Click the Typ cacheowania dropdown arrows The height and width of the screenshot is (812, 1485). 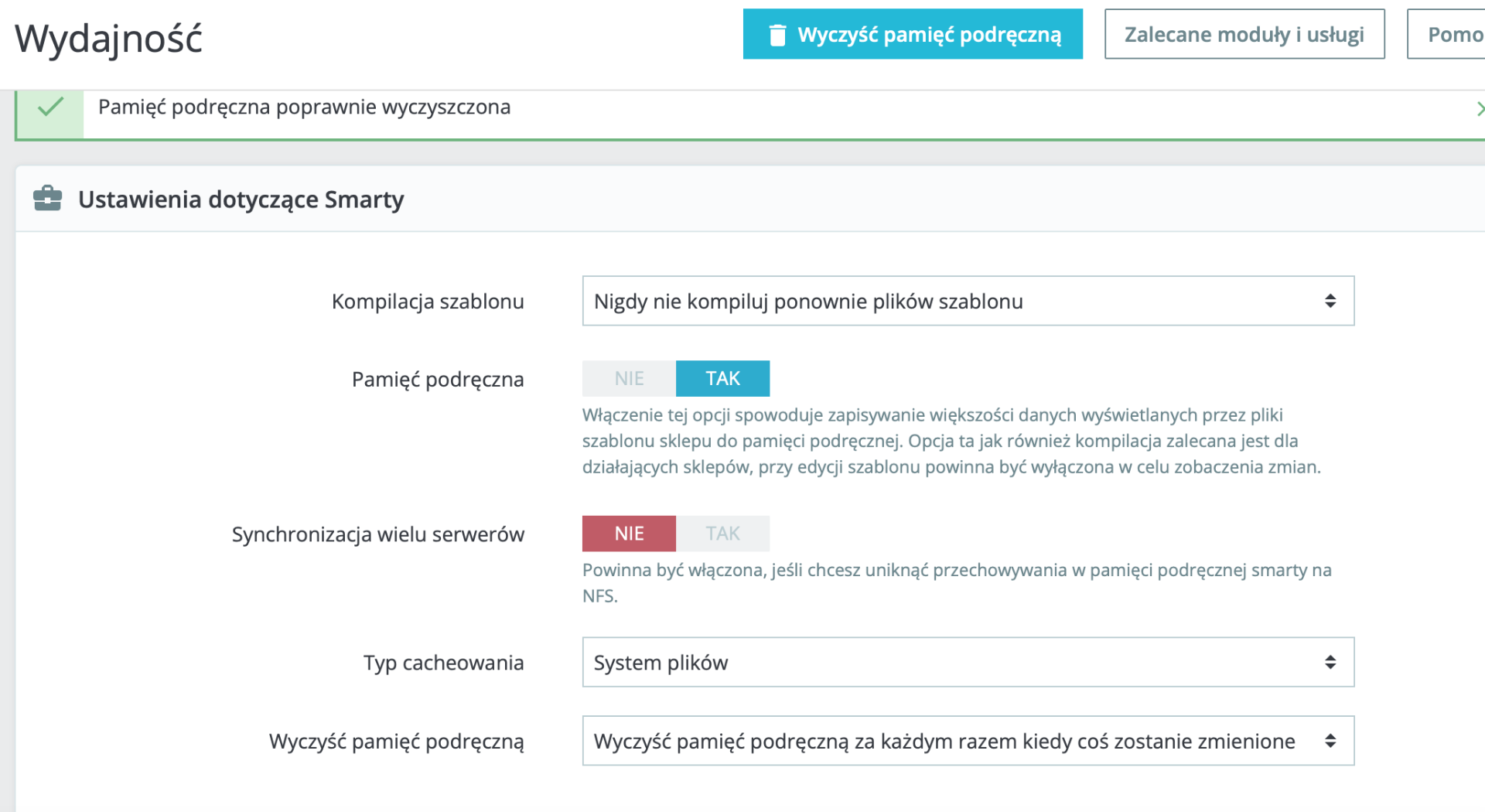tap(1330, 662)
